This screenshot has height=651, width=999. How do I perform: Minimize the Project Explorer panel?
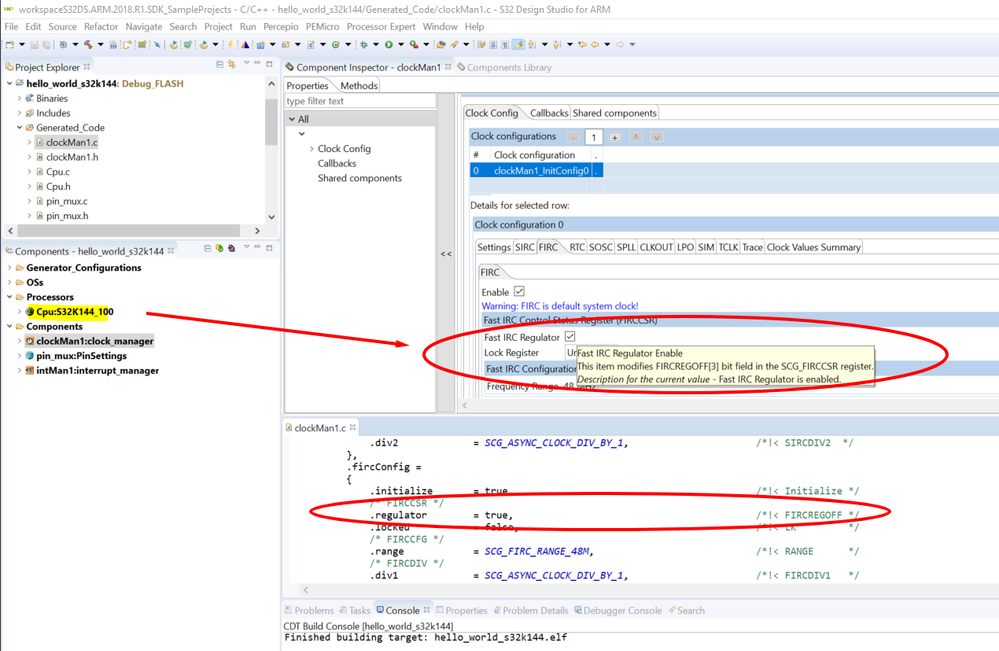[x=257, y=63]
